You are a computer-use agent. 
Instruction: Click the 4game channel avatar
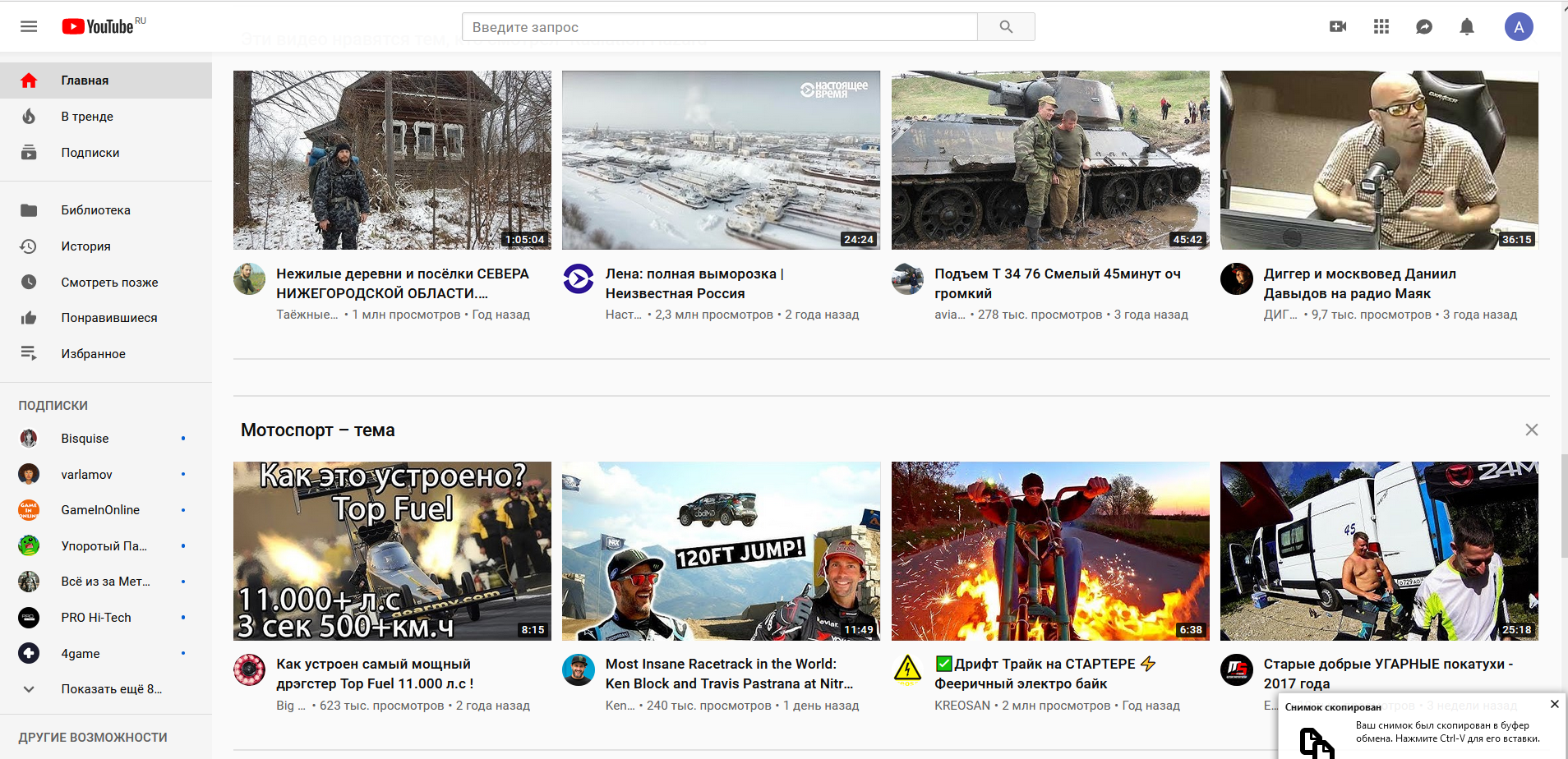29,654
